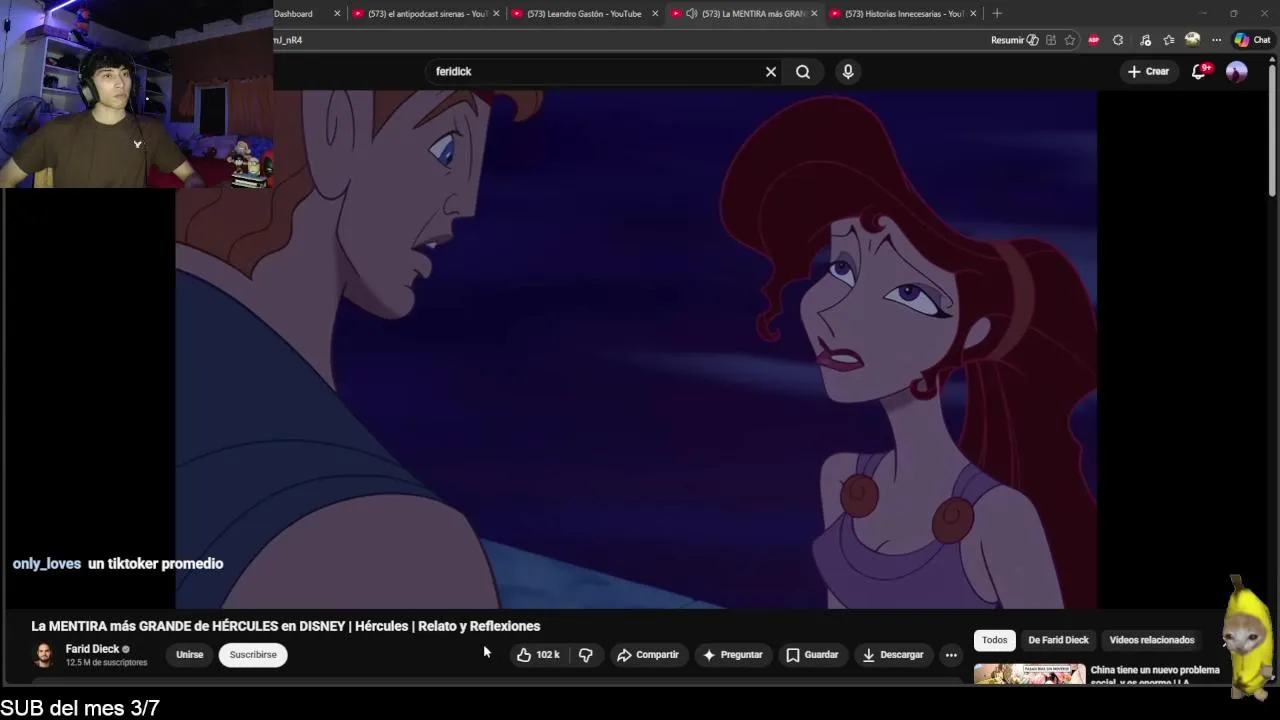Click the Compartir share button
Image resolution: width=1280 pixels, height=720 pixels.
(x=648, y=655)
